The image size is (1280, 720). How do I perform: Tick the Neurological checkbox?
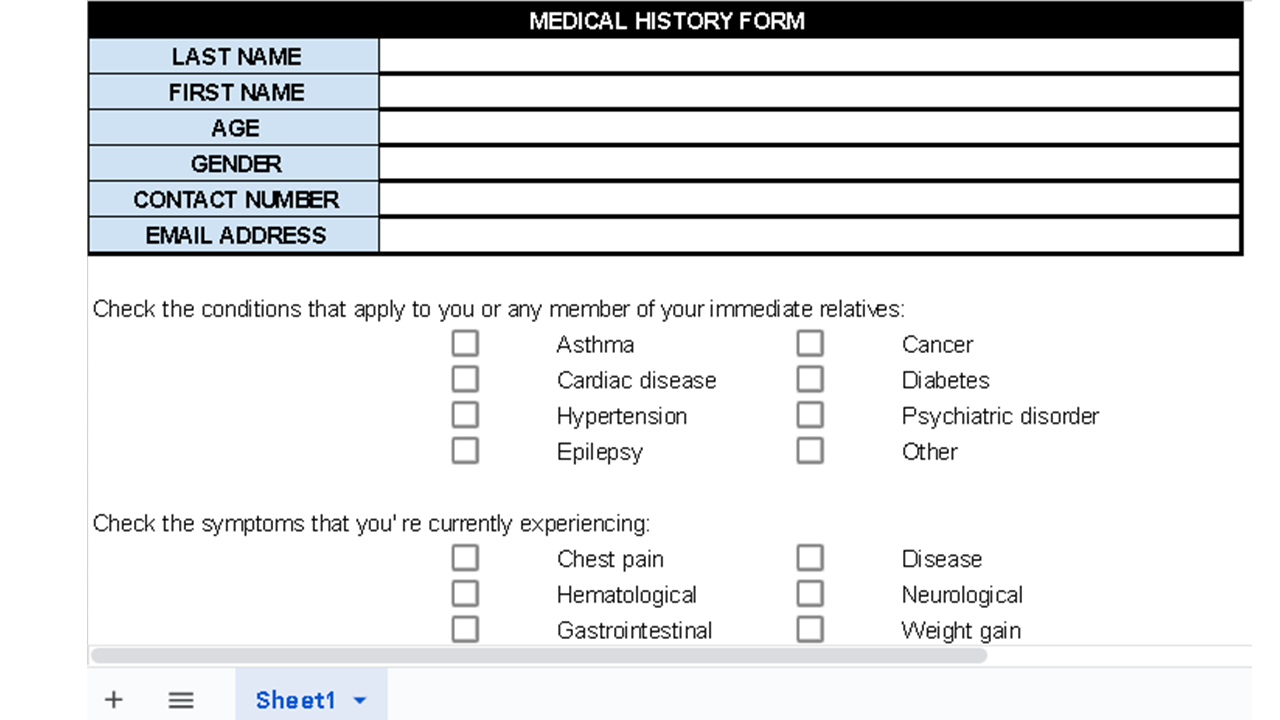pyautogui.click(x=810, y=594)
